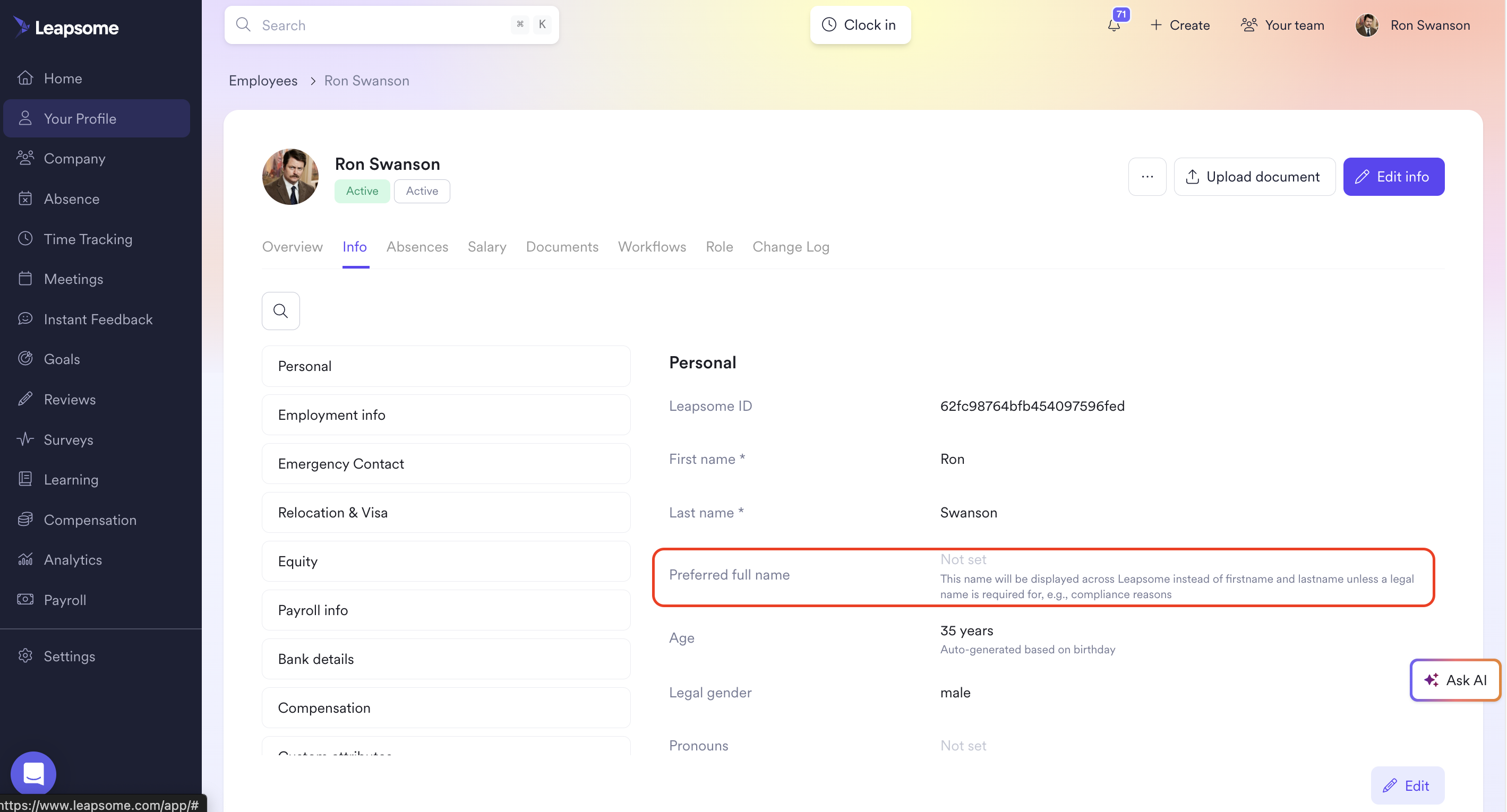
Task: Click the Legal gender value 'male'
Action: (955, 692)
